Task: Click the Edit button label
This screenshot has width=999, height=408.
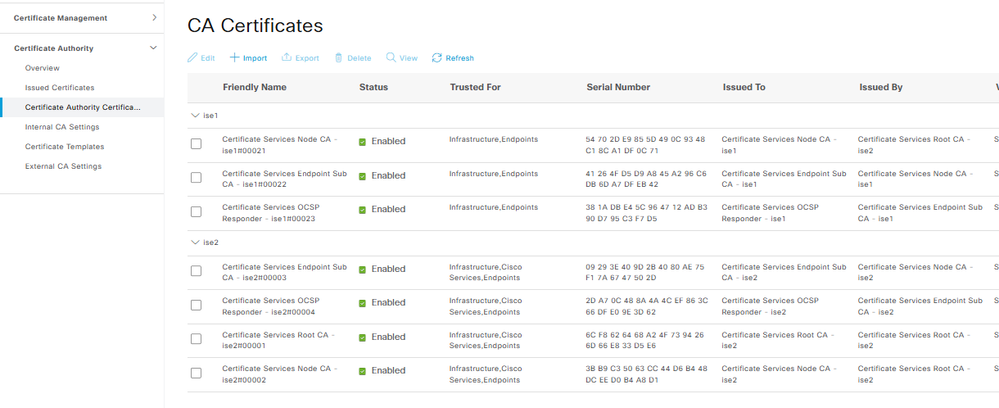Action: (208, 58)
